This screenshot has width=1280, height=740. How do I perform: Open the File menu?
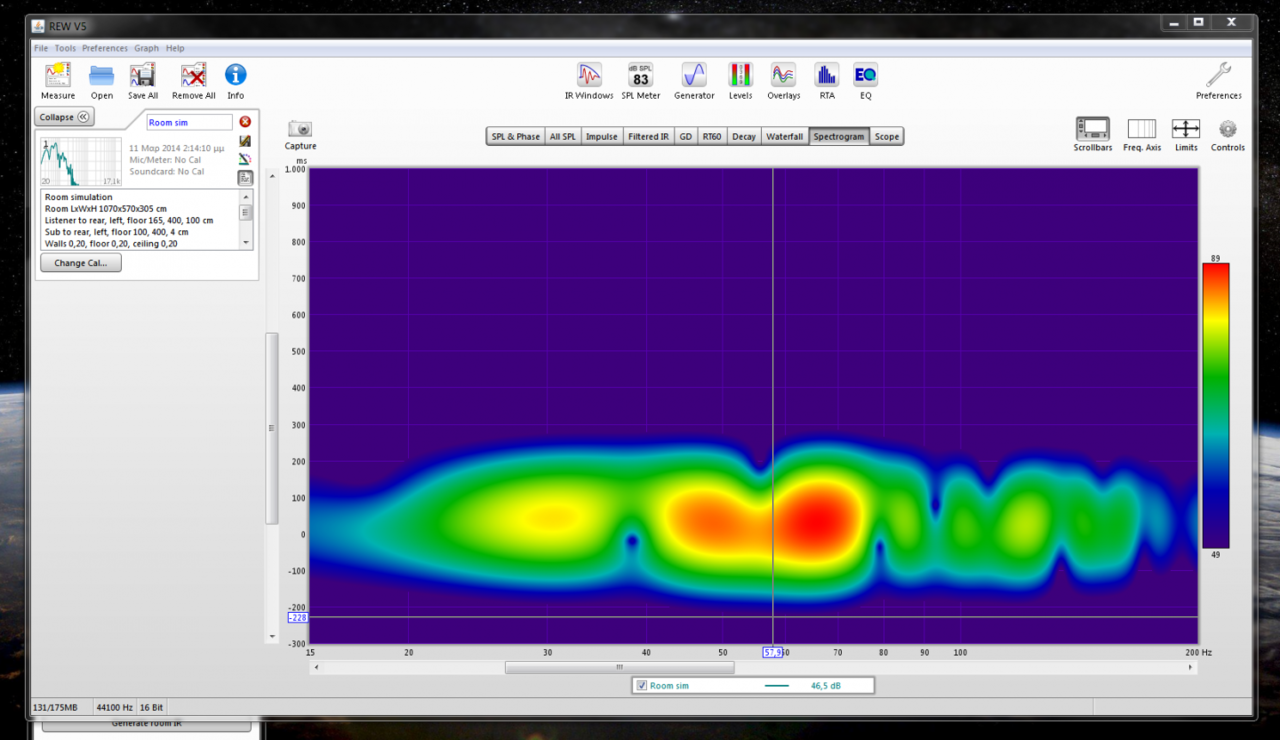point(41,48)
